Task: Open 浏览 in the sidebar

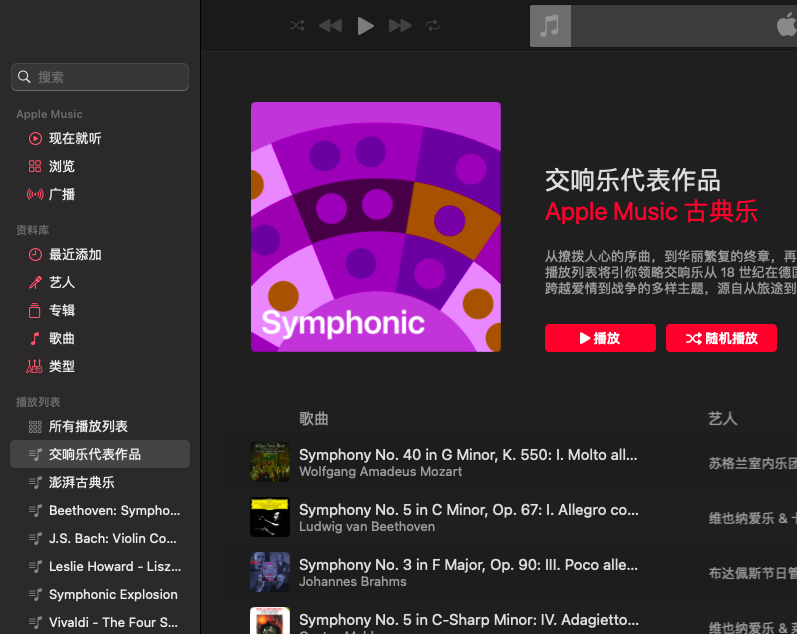Action: point(100,166)
